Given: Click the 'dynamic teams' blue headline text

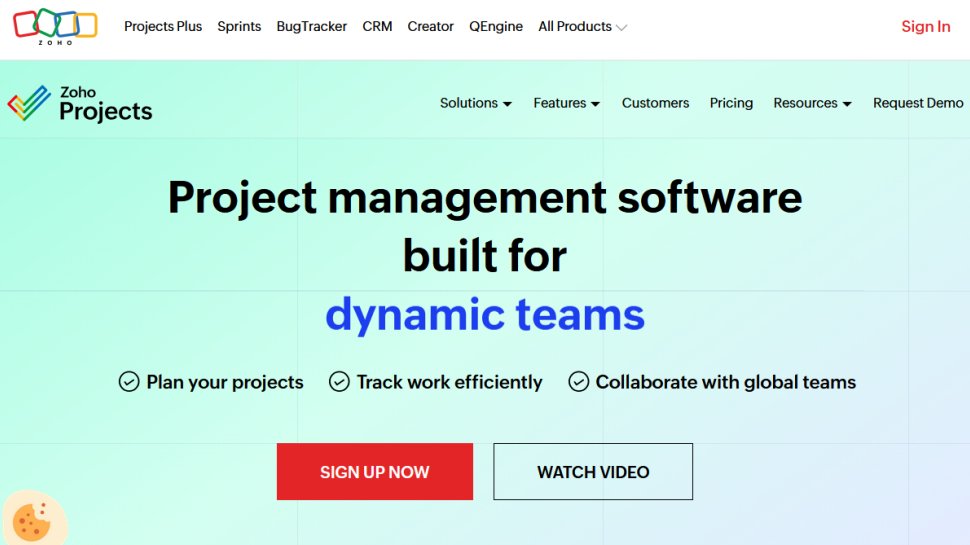Looking at the screenshot, I should click(485, 315).
